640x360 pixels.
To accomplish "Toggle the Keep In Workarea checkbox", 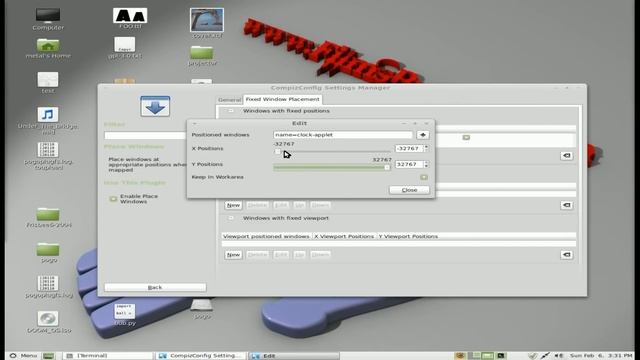I will point(424,177).
